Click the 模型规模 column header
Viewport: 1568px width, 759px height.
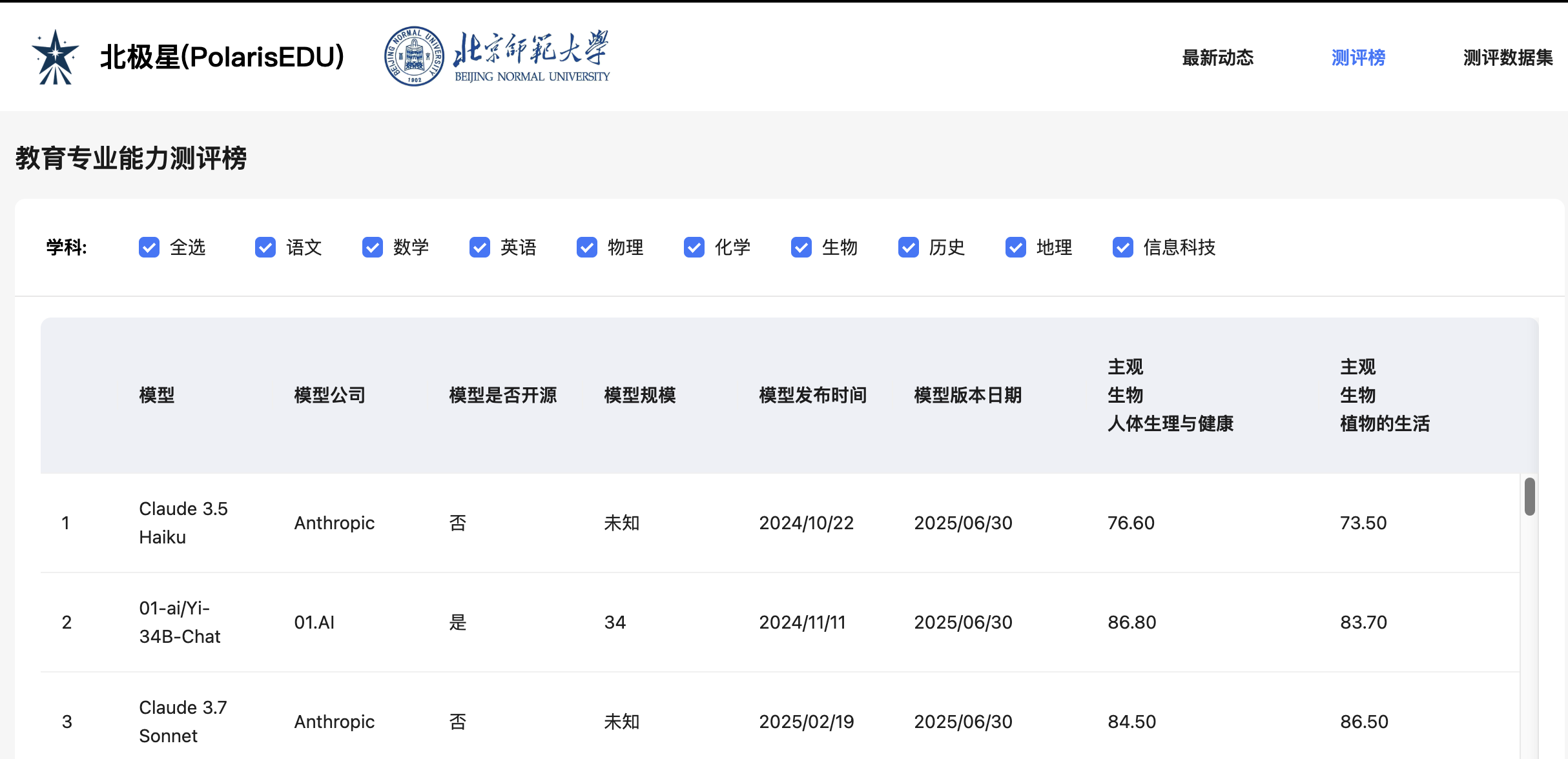pyautogui.click(x=640, y=395)
